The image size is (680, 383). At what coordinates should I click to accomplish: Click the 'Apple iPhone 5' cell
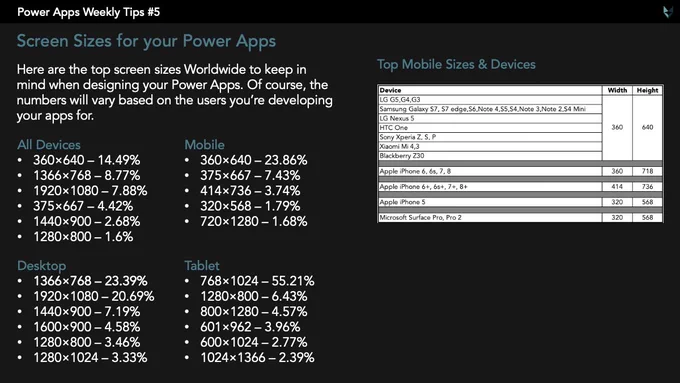[x=490, y=202]
